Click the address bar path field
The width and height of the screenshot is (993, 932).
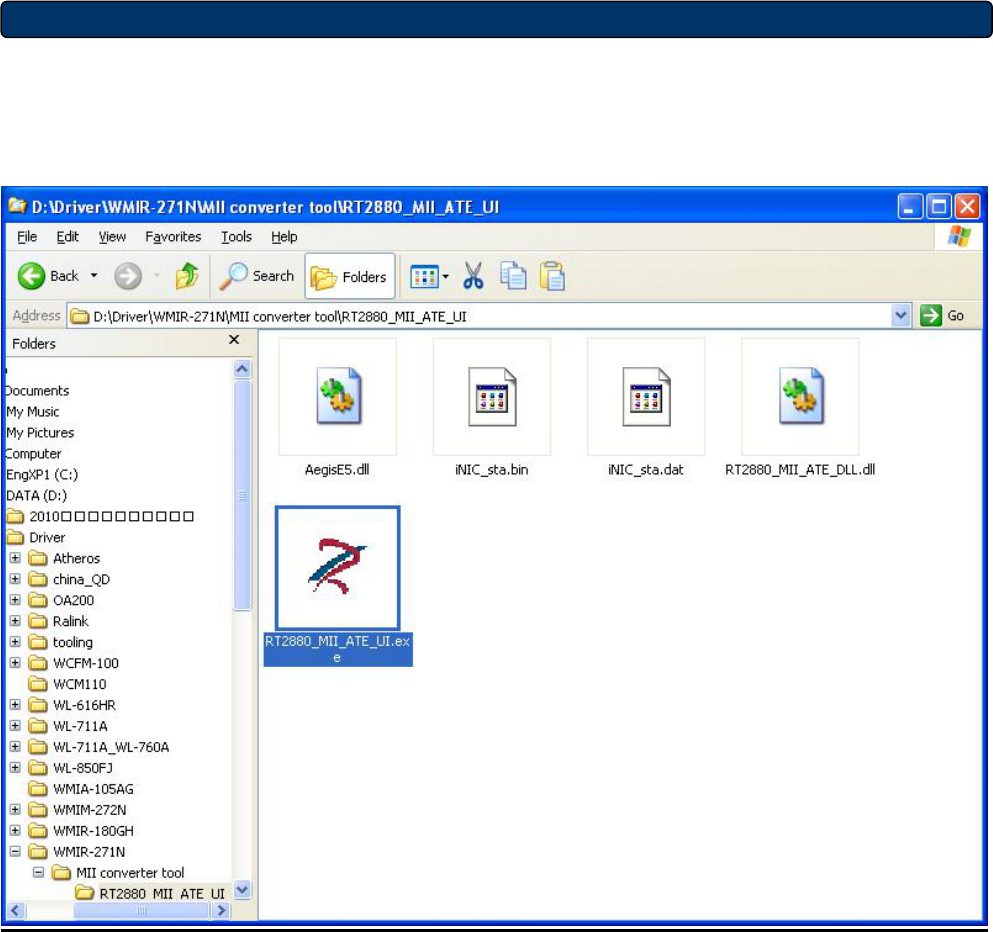point(480,315)
